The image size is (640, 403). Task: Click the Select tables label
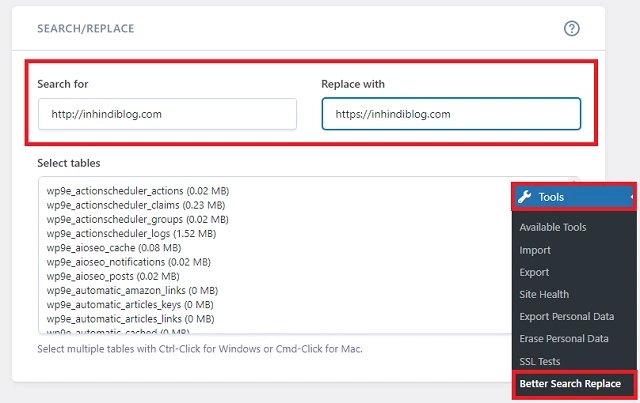[69, 163]
